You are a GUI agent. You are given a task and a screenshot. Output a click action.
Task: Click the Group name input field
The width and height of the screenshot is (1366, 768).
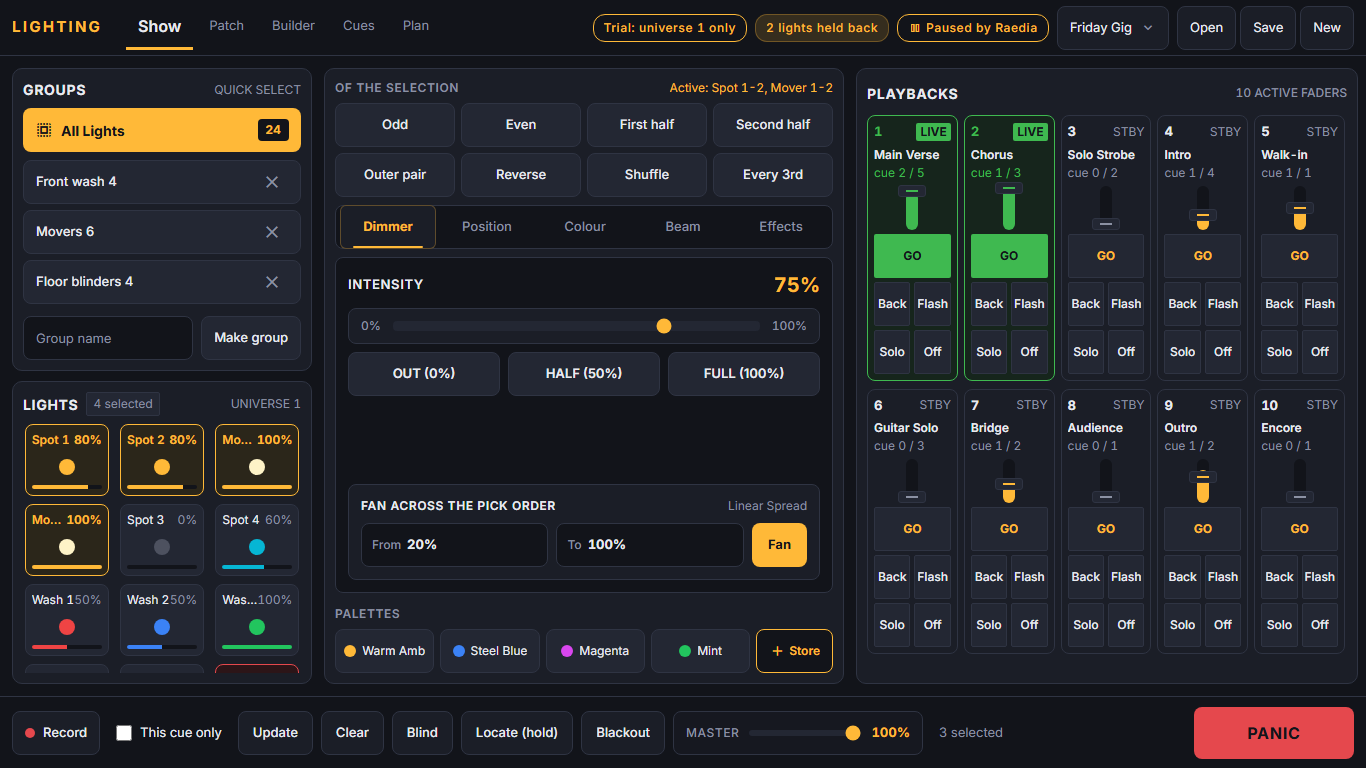click(108, 338)
